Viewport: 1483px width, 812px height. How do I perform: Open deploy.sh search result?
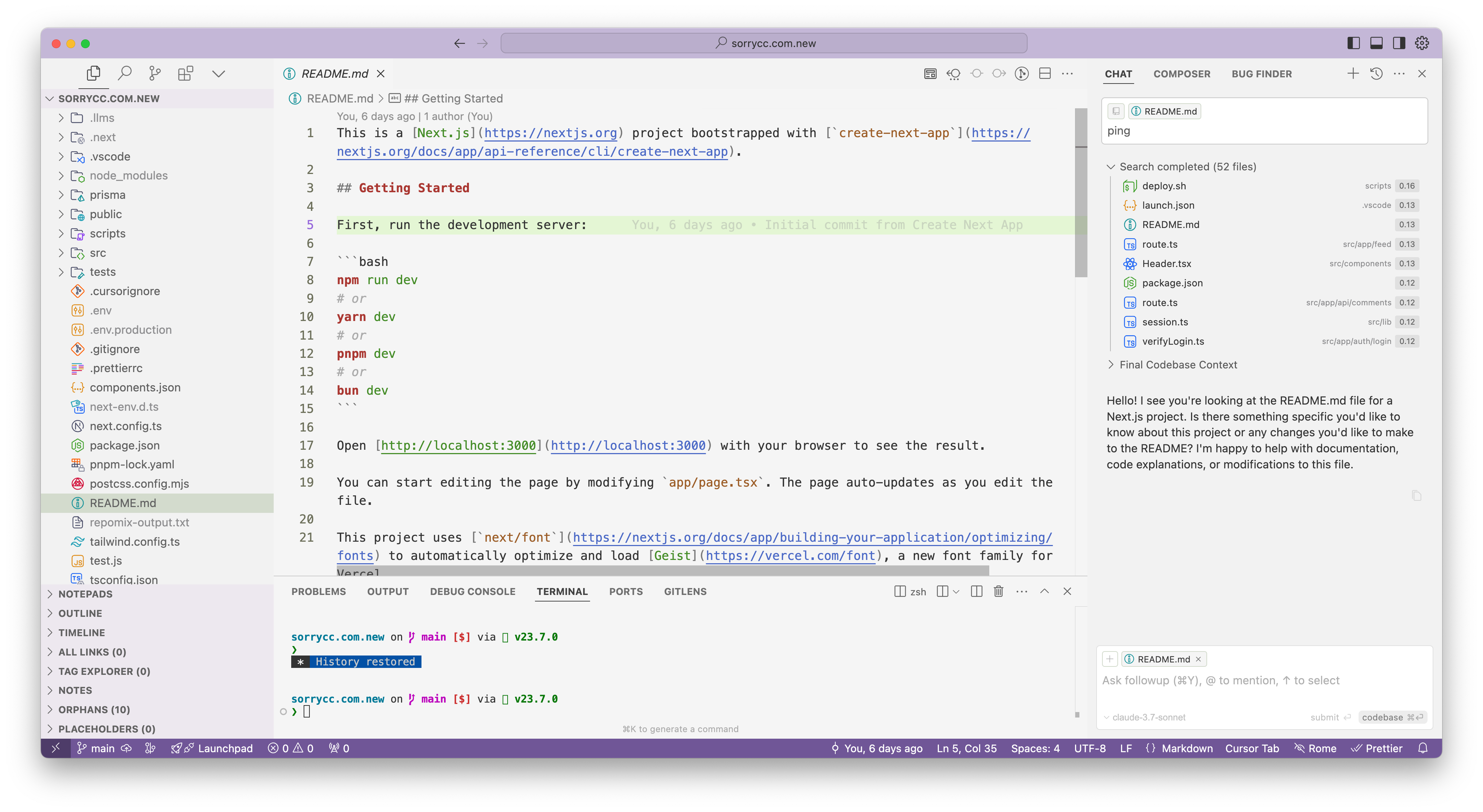pyautogui.click(x=1271, y=186)
